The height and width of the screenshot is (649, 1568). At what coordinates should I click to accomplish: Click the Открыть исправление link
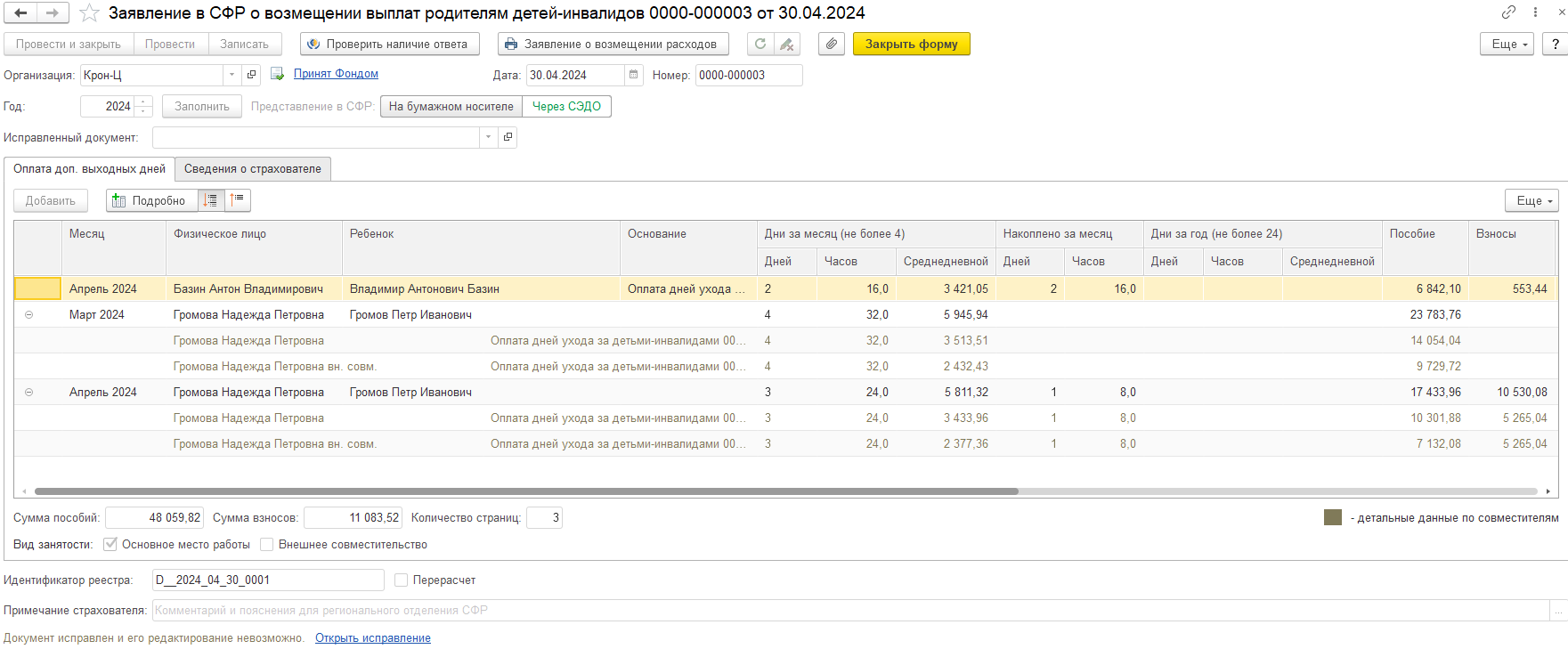pos(372,637)
